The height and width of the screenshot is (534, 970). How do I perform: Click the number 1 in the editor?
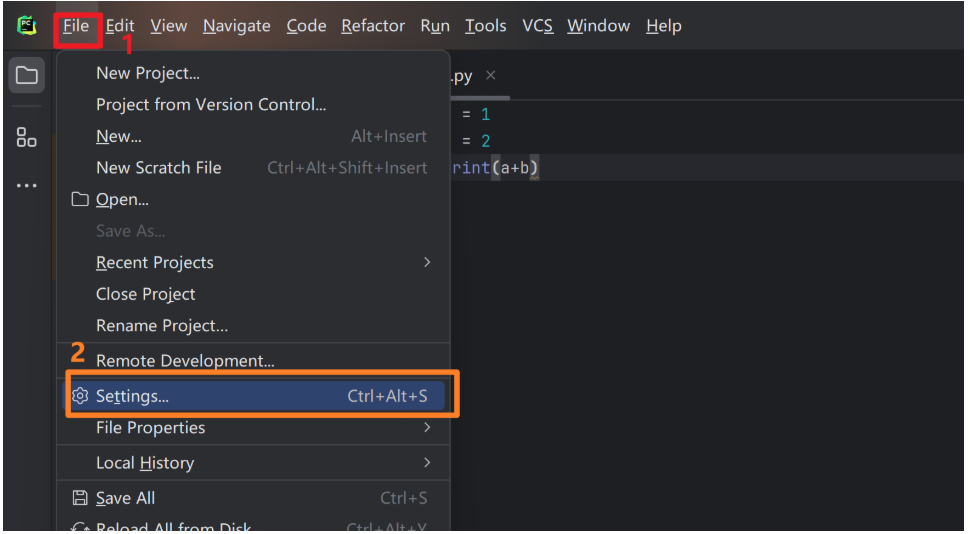pos(486,114)
